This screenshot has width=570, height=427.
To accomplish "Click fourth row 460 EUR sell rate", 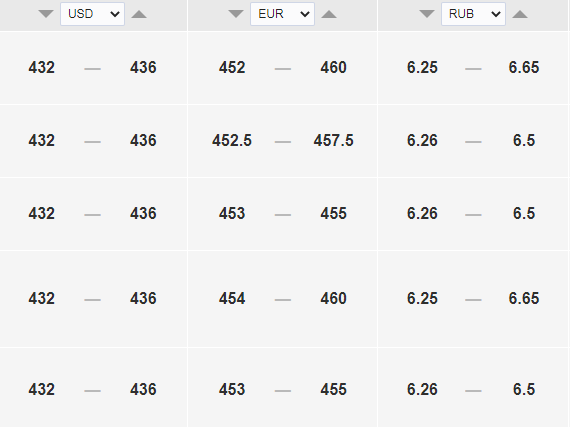I will (333, 299).
